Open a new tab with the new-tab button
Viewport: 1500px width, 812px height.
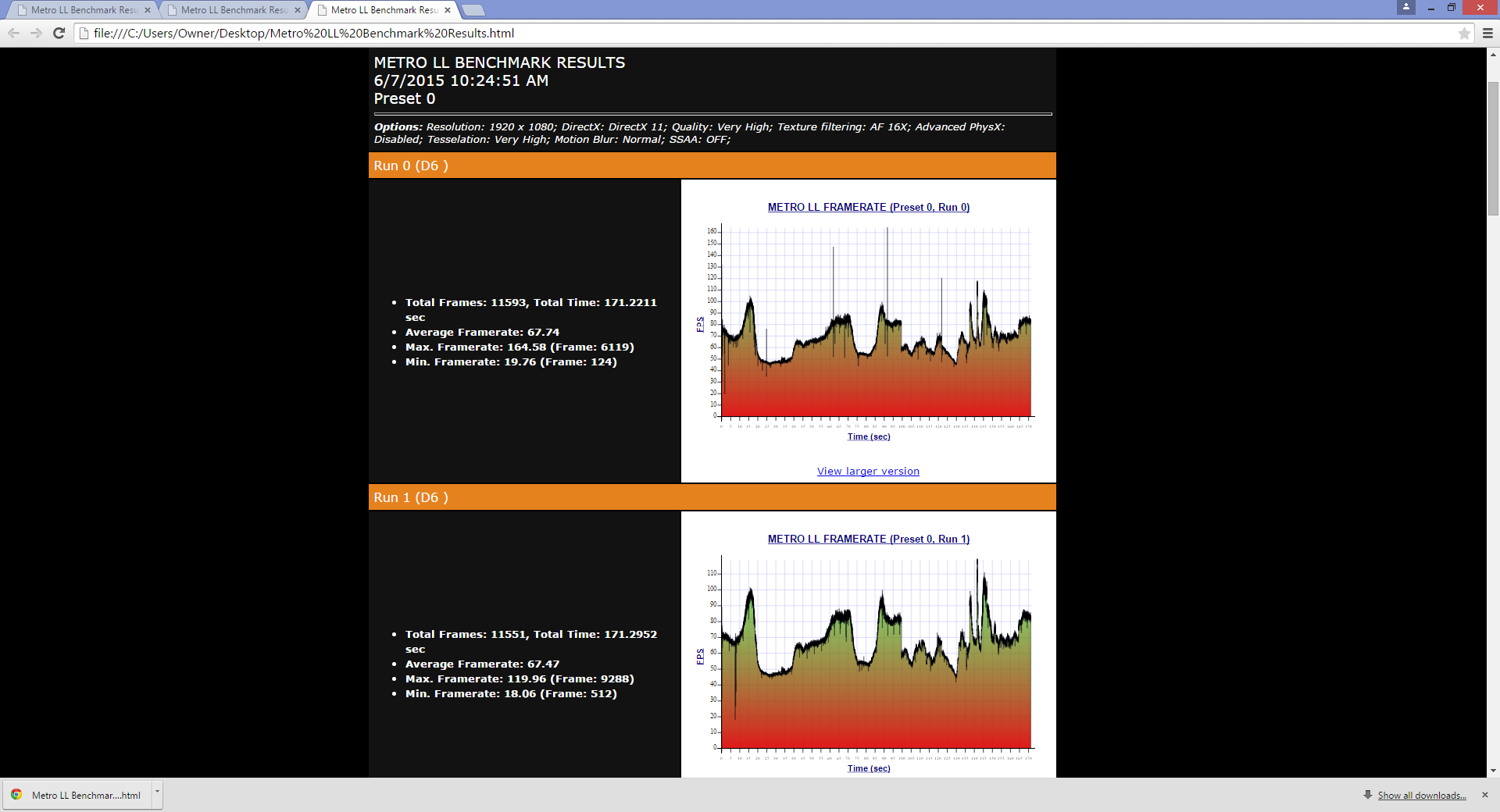tap(473, 10)
